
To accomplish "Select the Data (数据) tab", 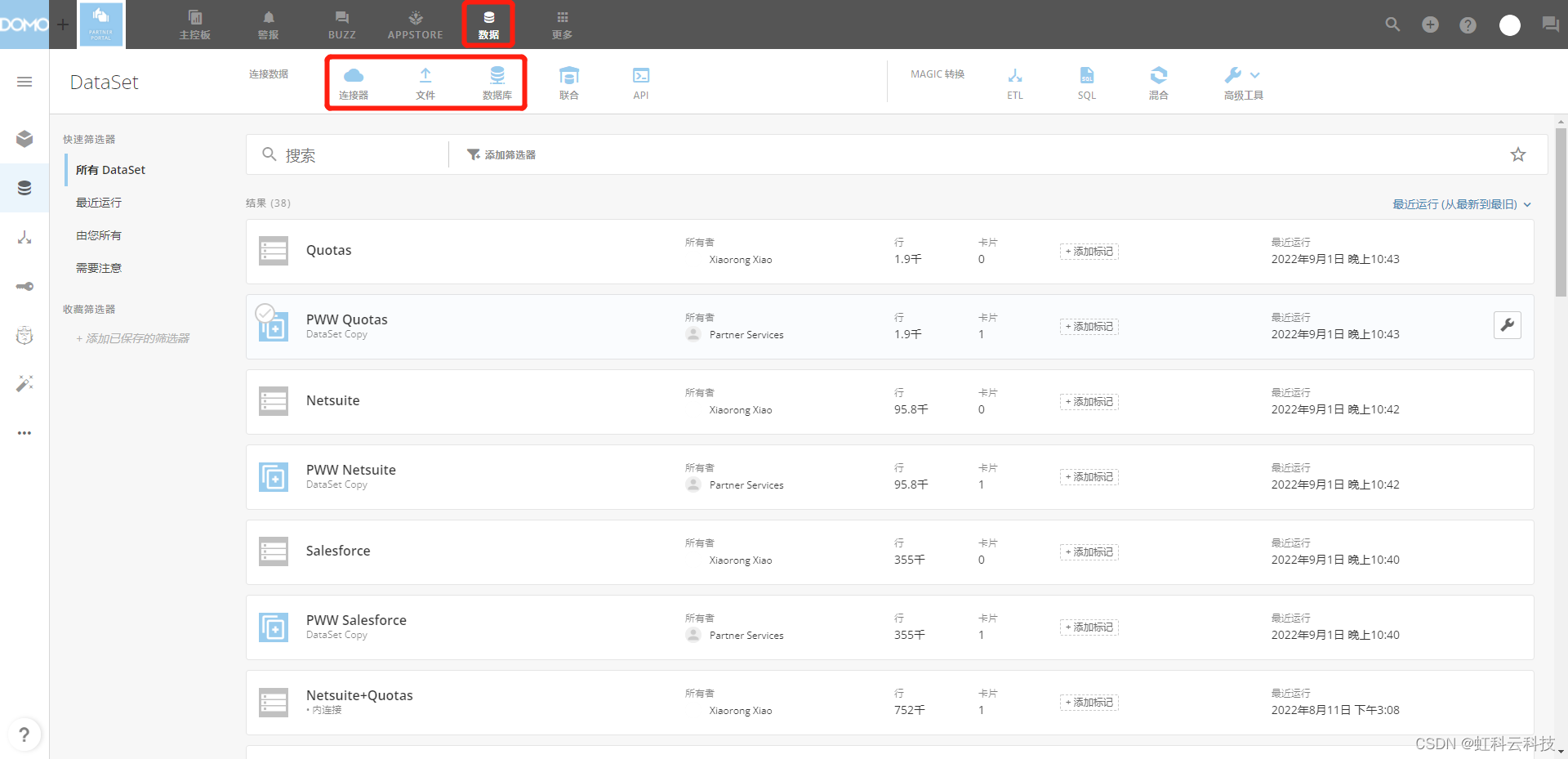I will pos(488,25).
